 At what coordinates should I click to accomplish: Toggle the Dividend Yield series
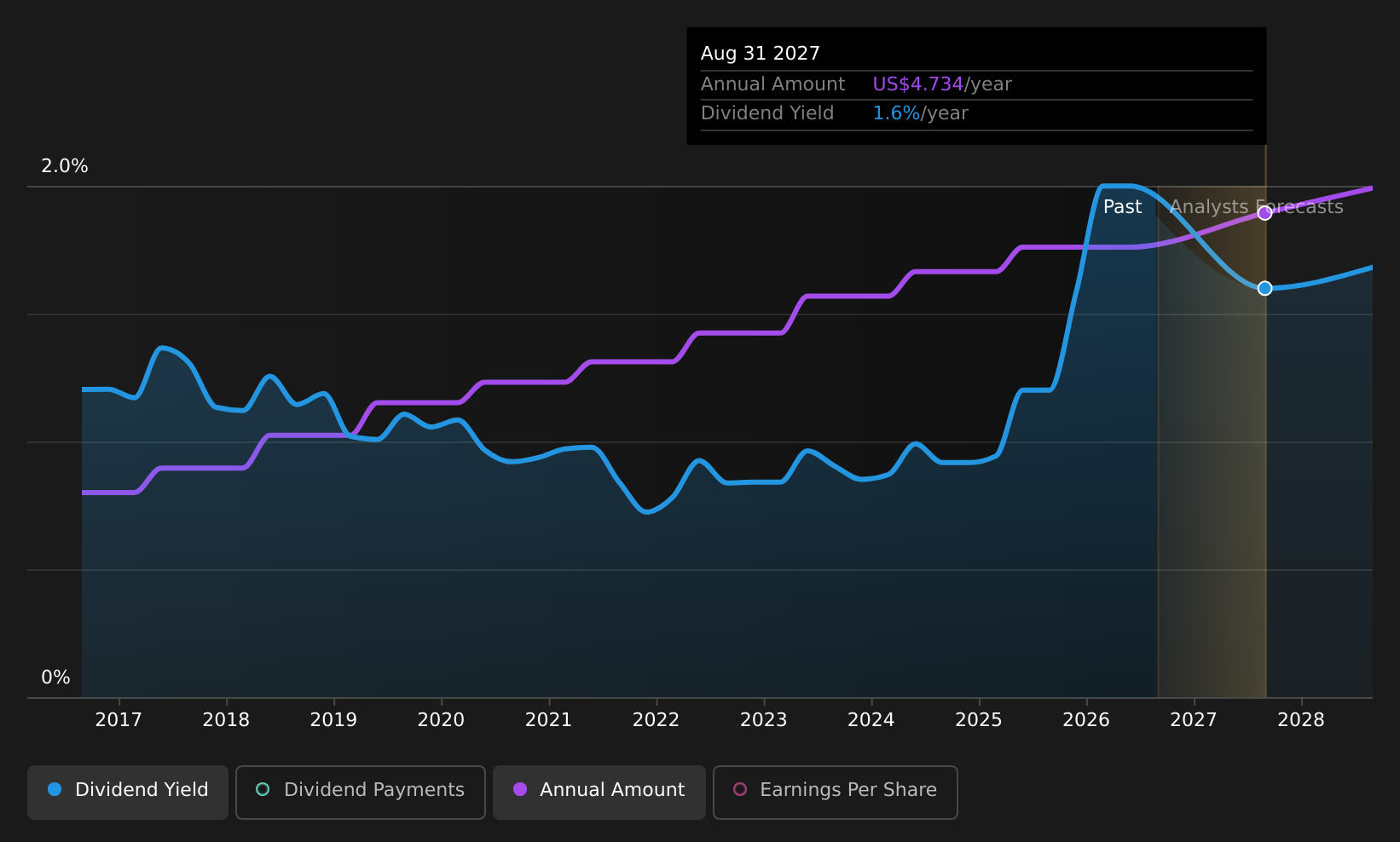[128, 792]
